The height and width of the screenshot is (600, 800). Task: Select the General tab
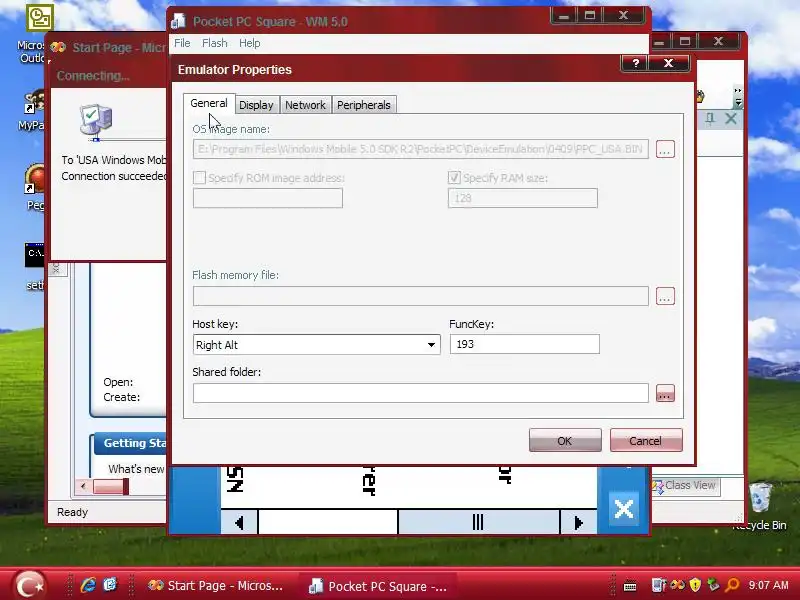pyautogui.click(x=209, y=103)
